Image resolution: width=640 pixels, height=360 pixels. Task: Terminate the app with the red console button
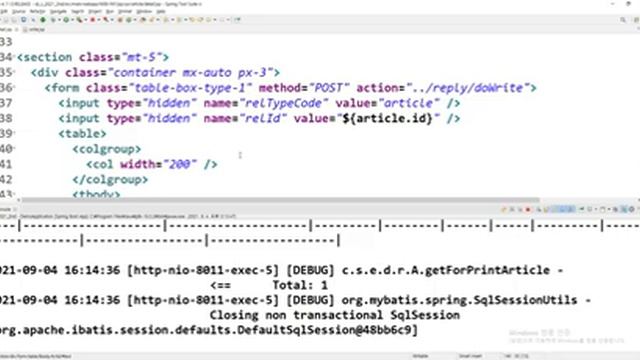(x=528, y=209)
